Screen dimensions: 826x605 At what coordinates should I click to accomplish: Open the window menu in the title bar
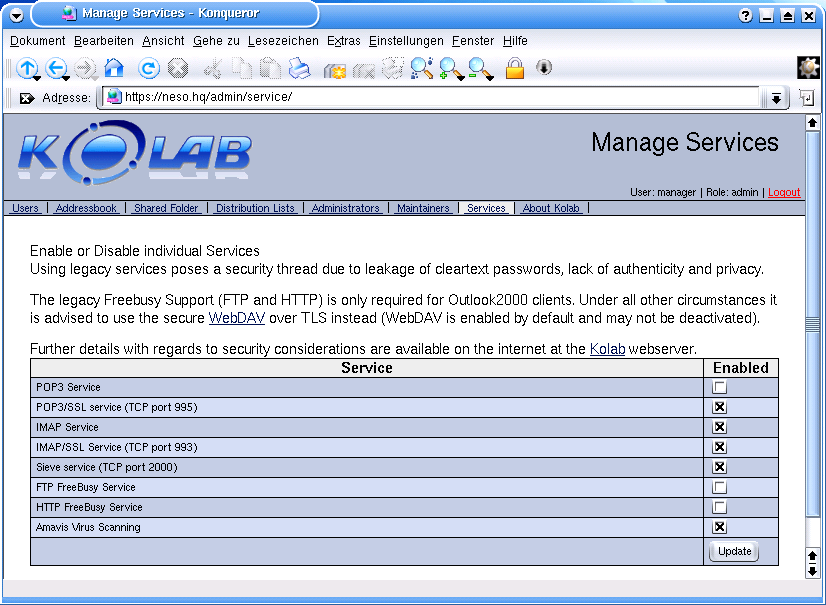point(17,15)
